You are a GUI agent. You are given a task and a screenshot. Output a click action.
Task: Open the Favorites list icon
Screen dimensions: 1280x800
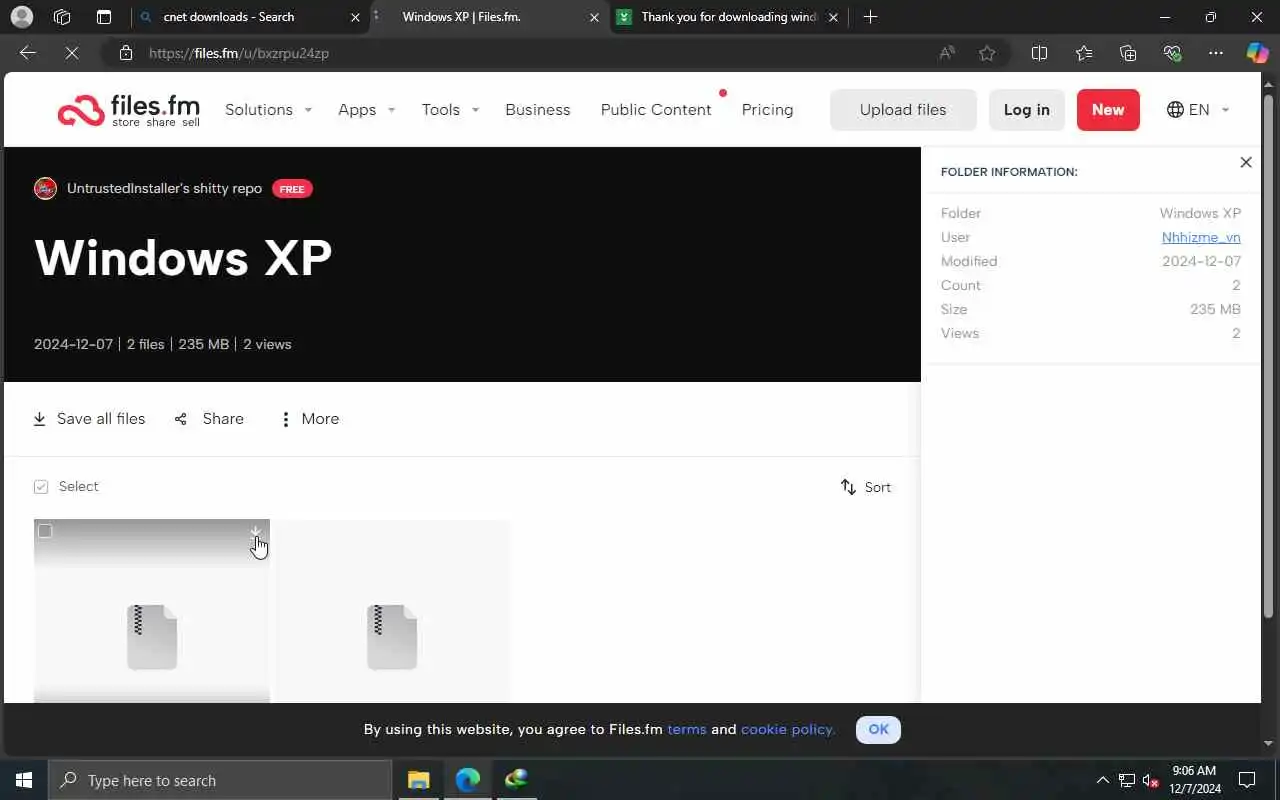pyautogui.click(x=1084, y=53)
